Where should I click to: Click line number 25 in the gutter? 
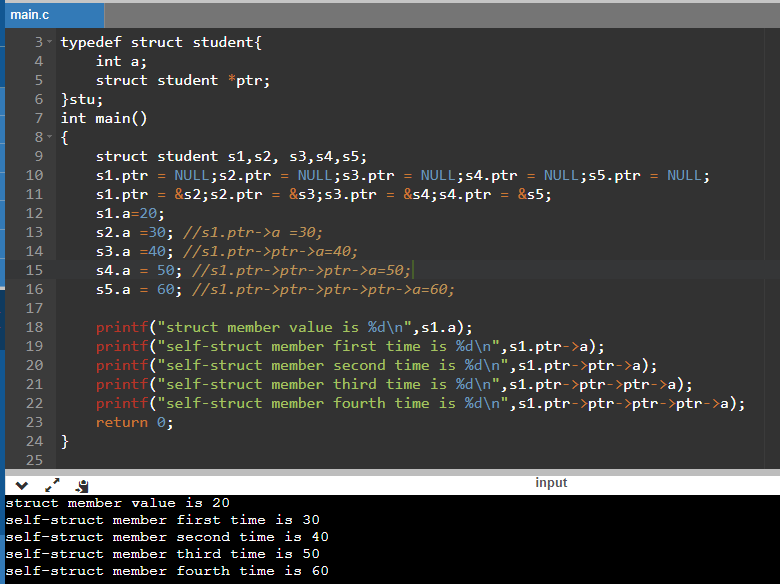34,460
